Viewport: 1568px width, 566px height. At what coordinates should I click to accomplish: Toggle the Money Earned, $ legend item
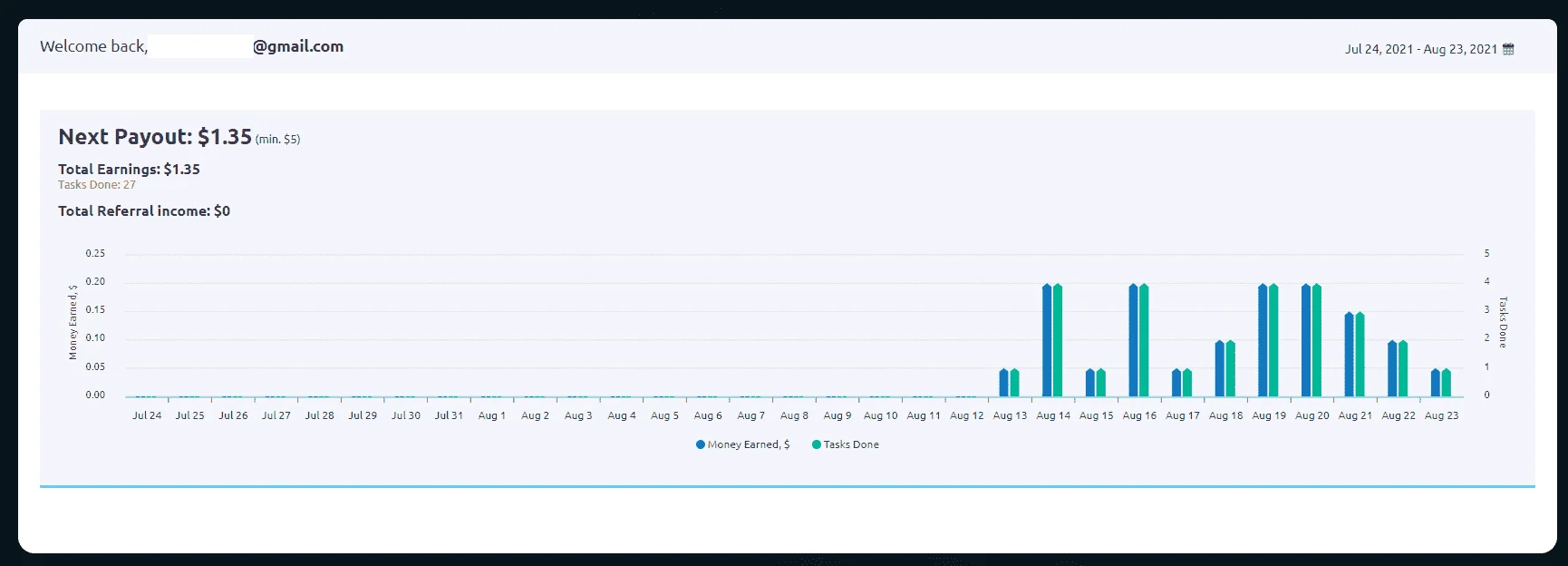[x=743, y=444]
